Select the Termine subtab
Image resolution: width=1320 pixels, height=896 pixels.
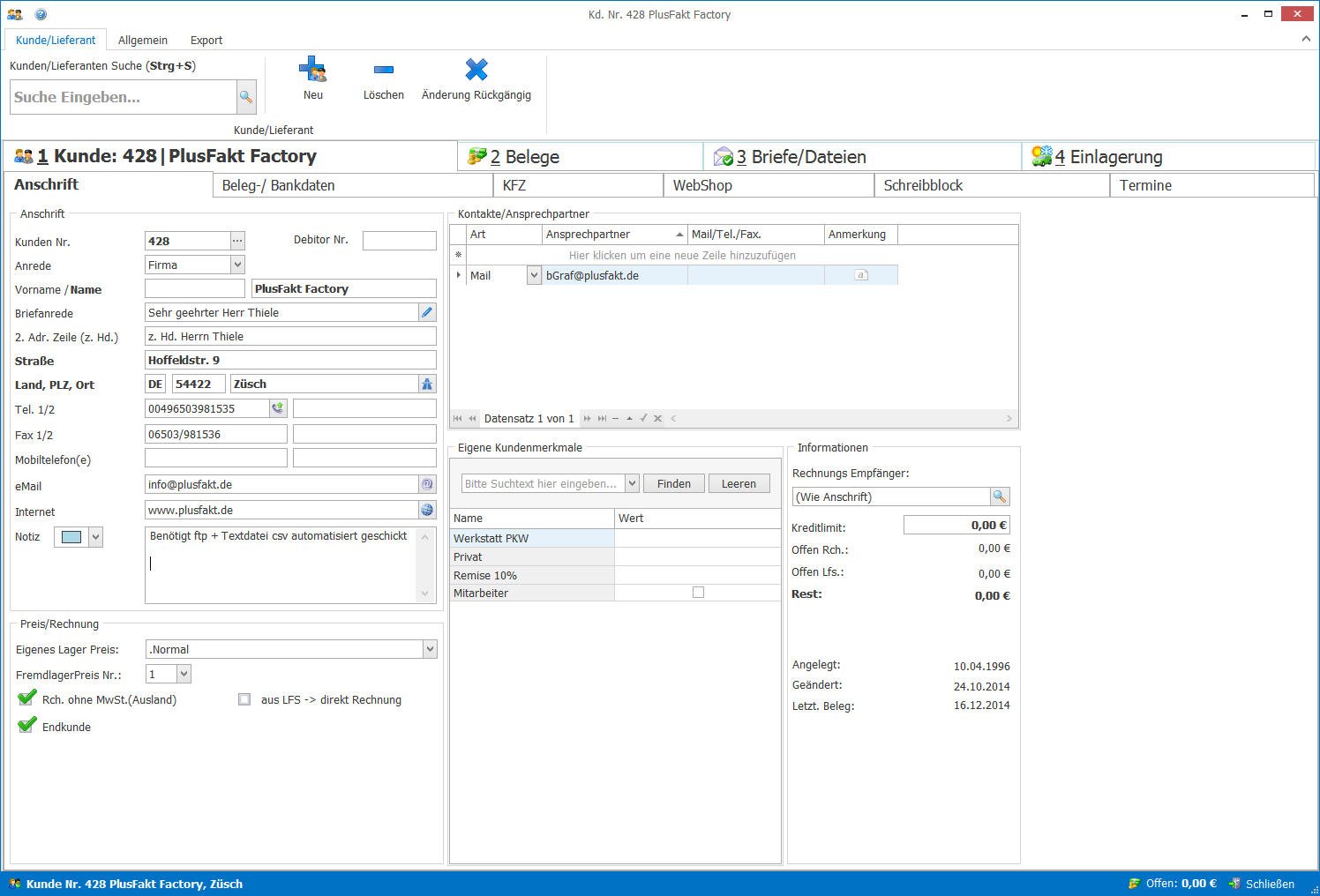pyautogui.click(x=1211, y=185)
